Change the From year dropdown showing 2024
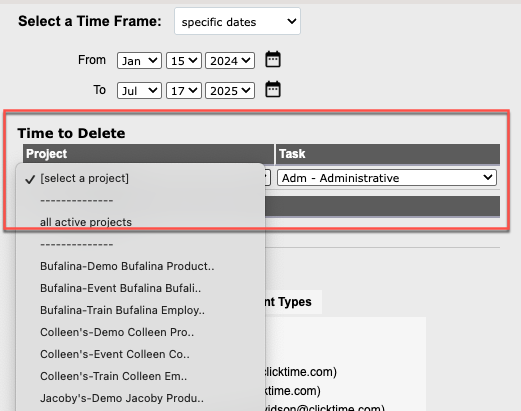The width and height of the screenshot is (521, 411). click(x=230, y=61)
